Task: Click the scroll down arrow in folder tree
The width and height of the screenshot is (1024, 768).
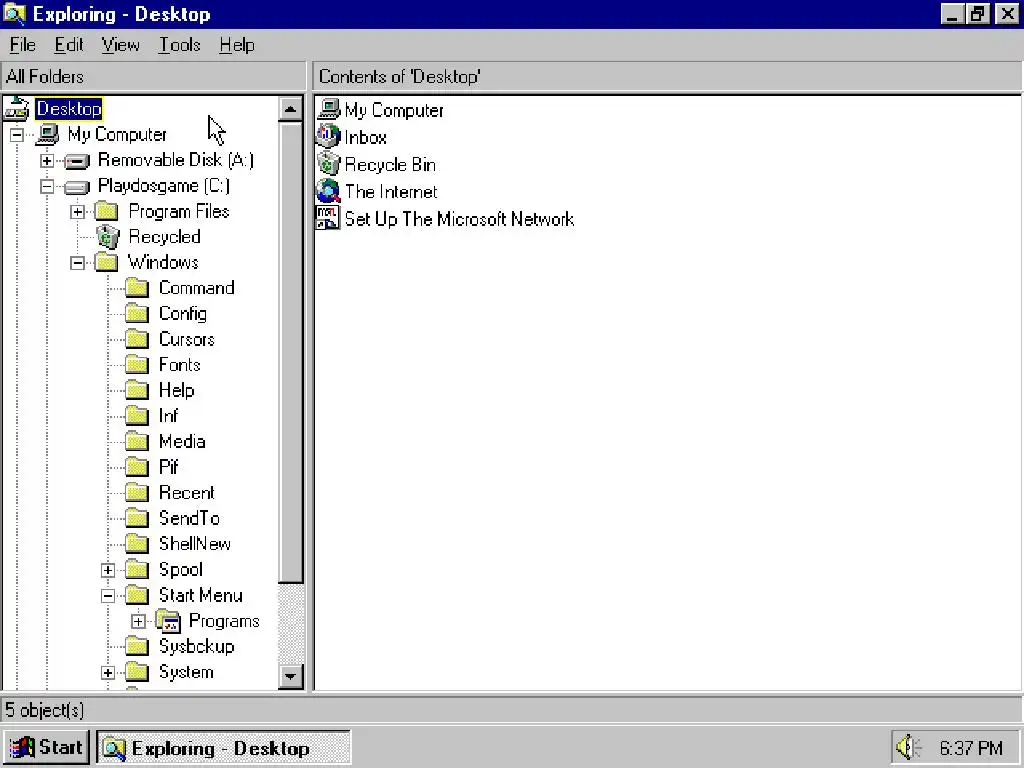Action: point(291,676)
